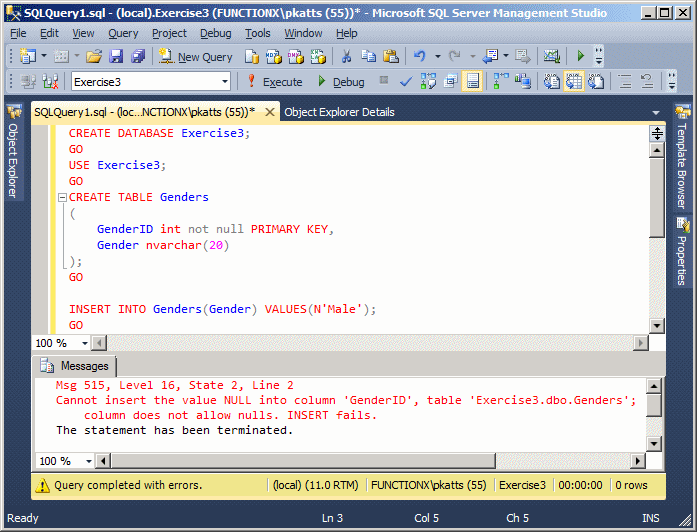
Task: Select the Messages results tab
Action: (75, 366)
